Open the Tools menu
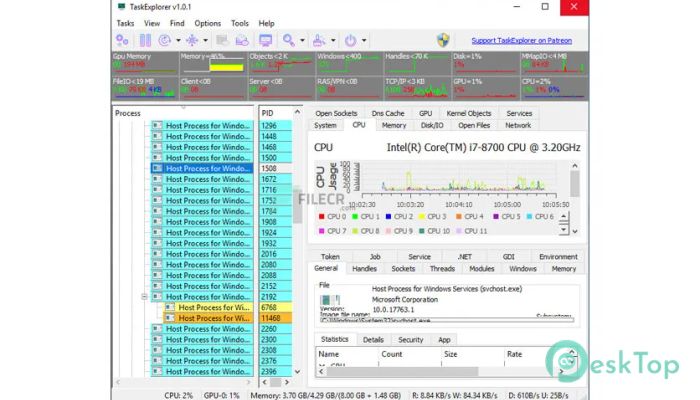This screenshot has height=400, width=700. click(240, 23)
